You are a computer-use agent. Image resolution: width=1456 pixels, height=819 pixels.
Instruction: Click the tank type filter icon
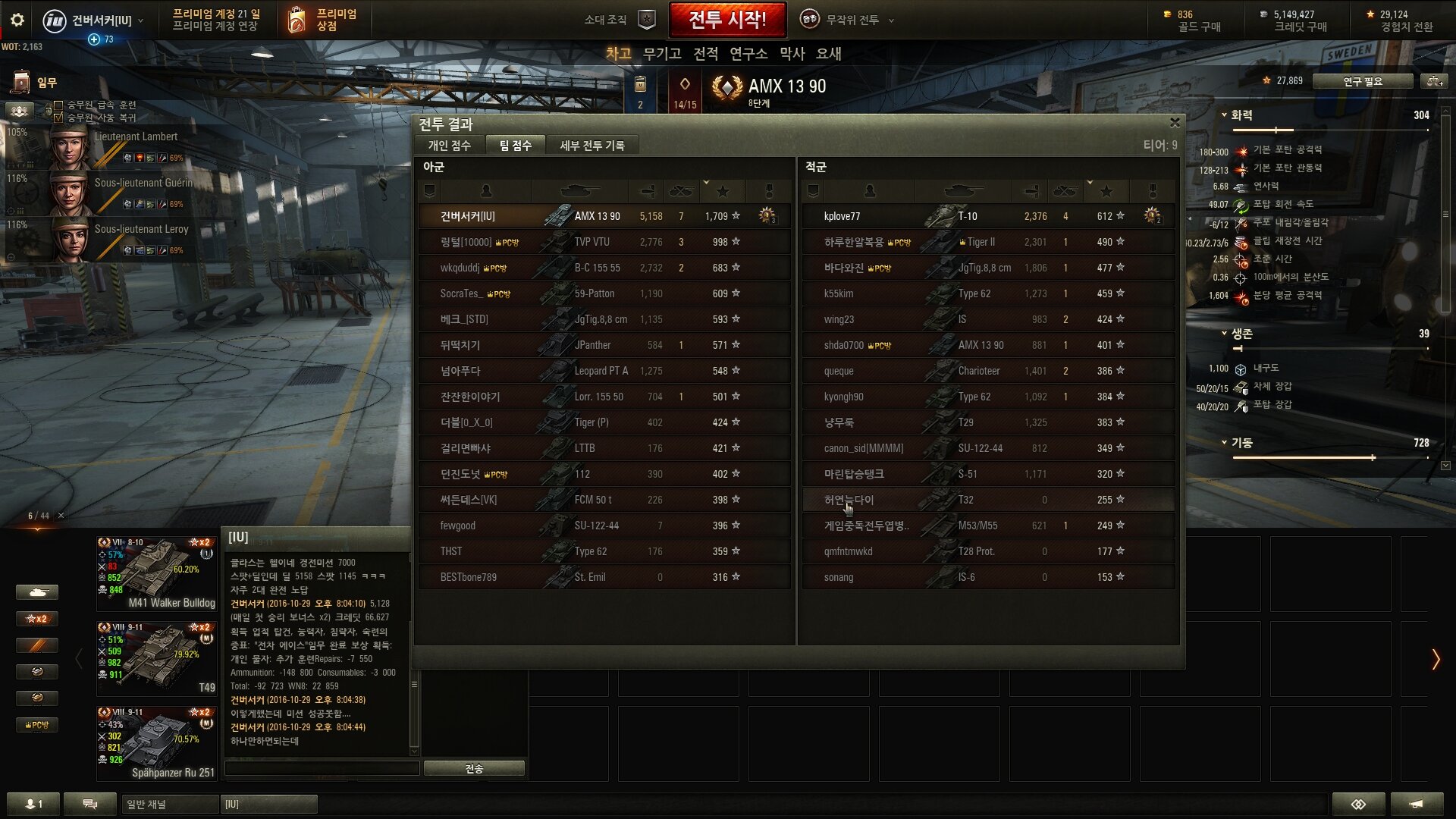(x=36, y=592)
